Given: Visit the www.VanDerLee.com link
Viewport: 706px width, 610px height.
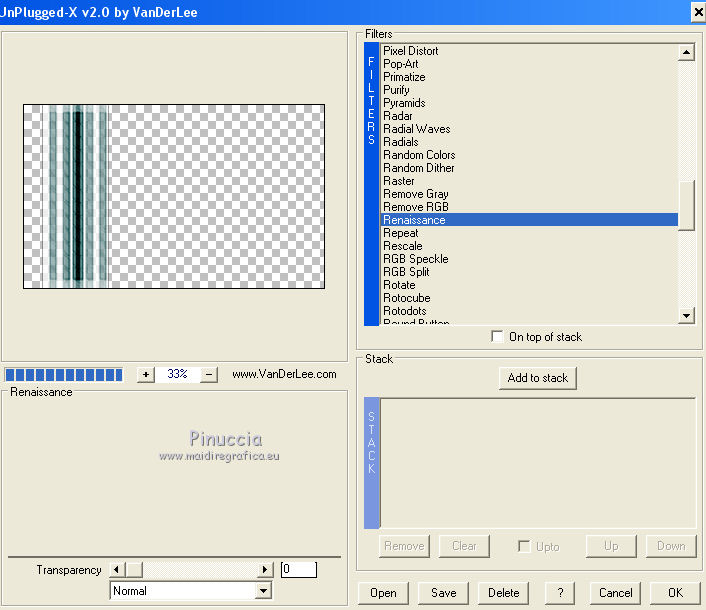Looking at the screenshot, I should coord(284,375).
